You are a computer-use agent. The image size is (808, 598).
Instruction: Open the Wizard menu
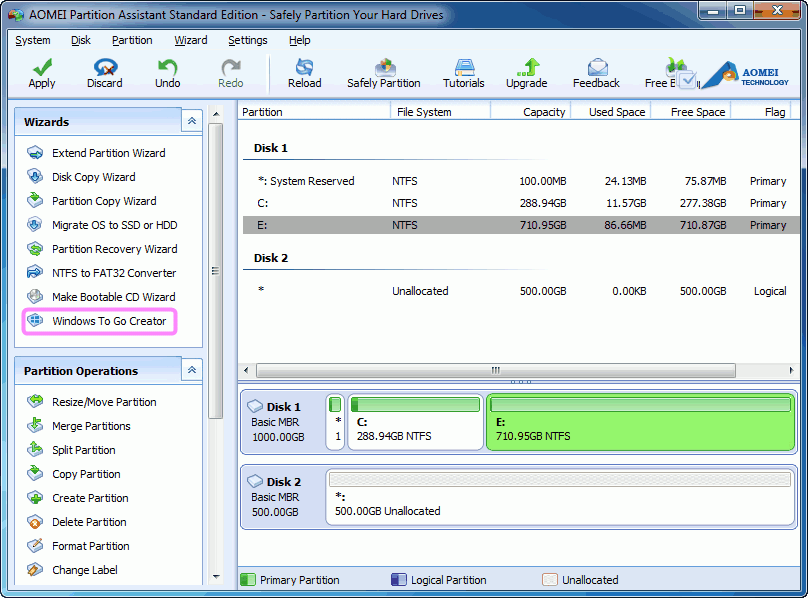tap(191, 40)
